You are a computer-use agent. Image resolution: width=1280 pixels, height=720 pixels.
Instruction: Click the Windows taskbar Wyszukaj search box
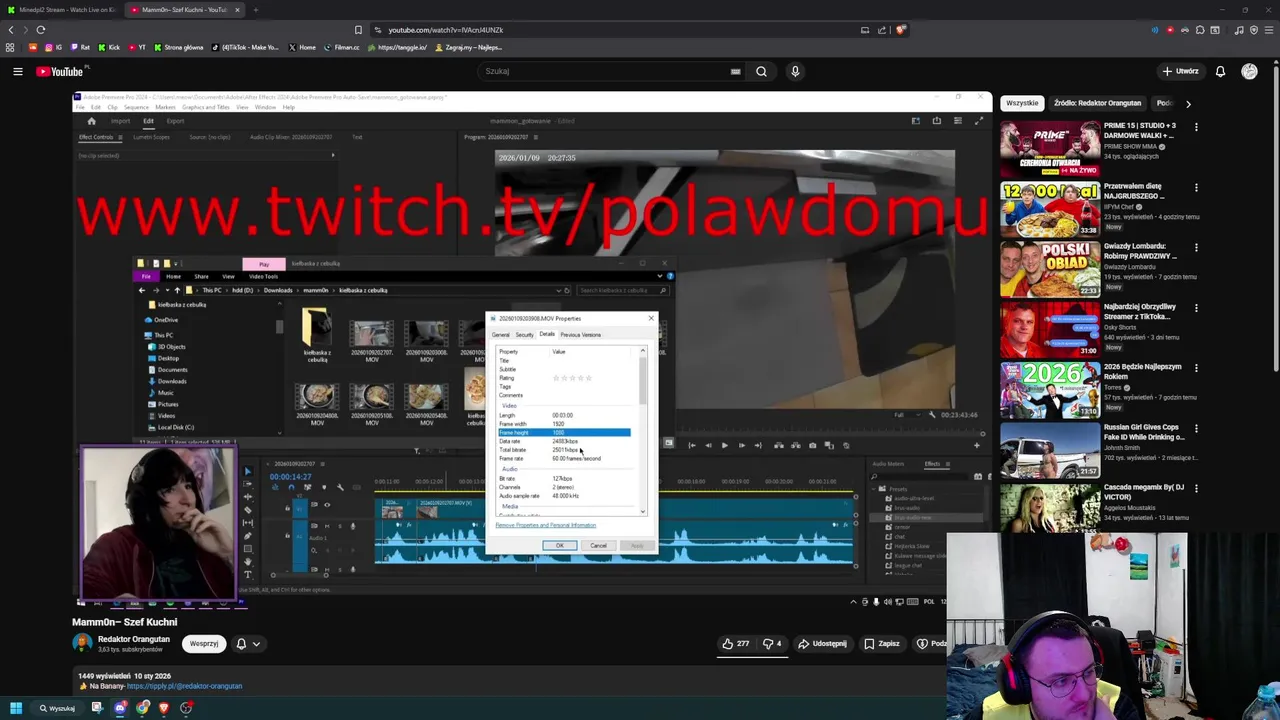click(x=57, y=708)
